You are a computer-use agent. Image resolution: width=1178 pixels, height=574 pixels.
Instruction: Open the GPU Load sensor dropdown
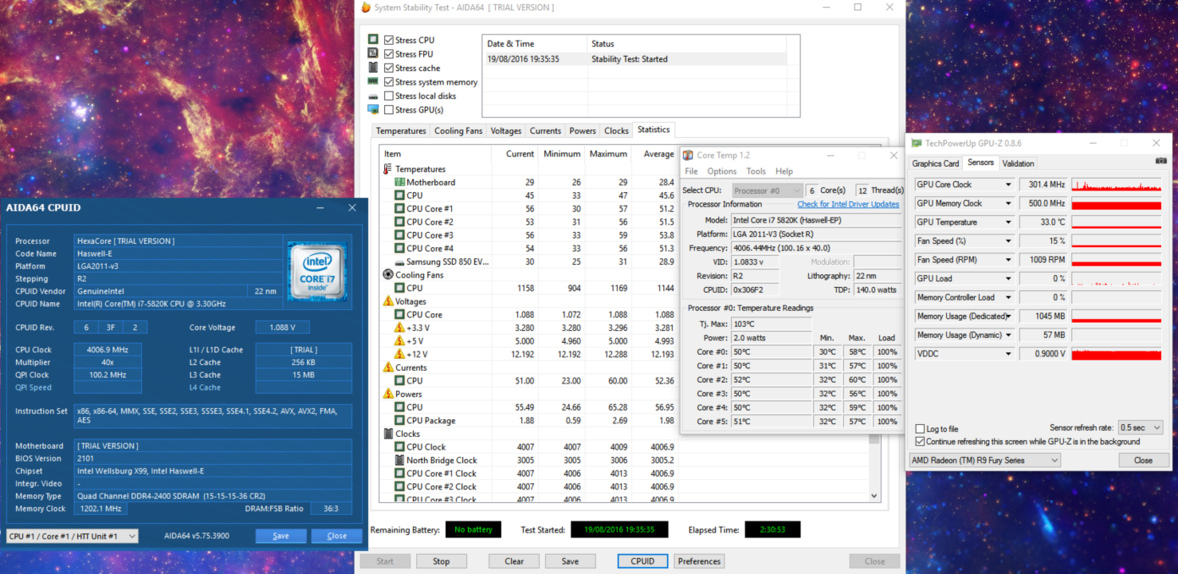1008,278
